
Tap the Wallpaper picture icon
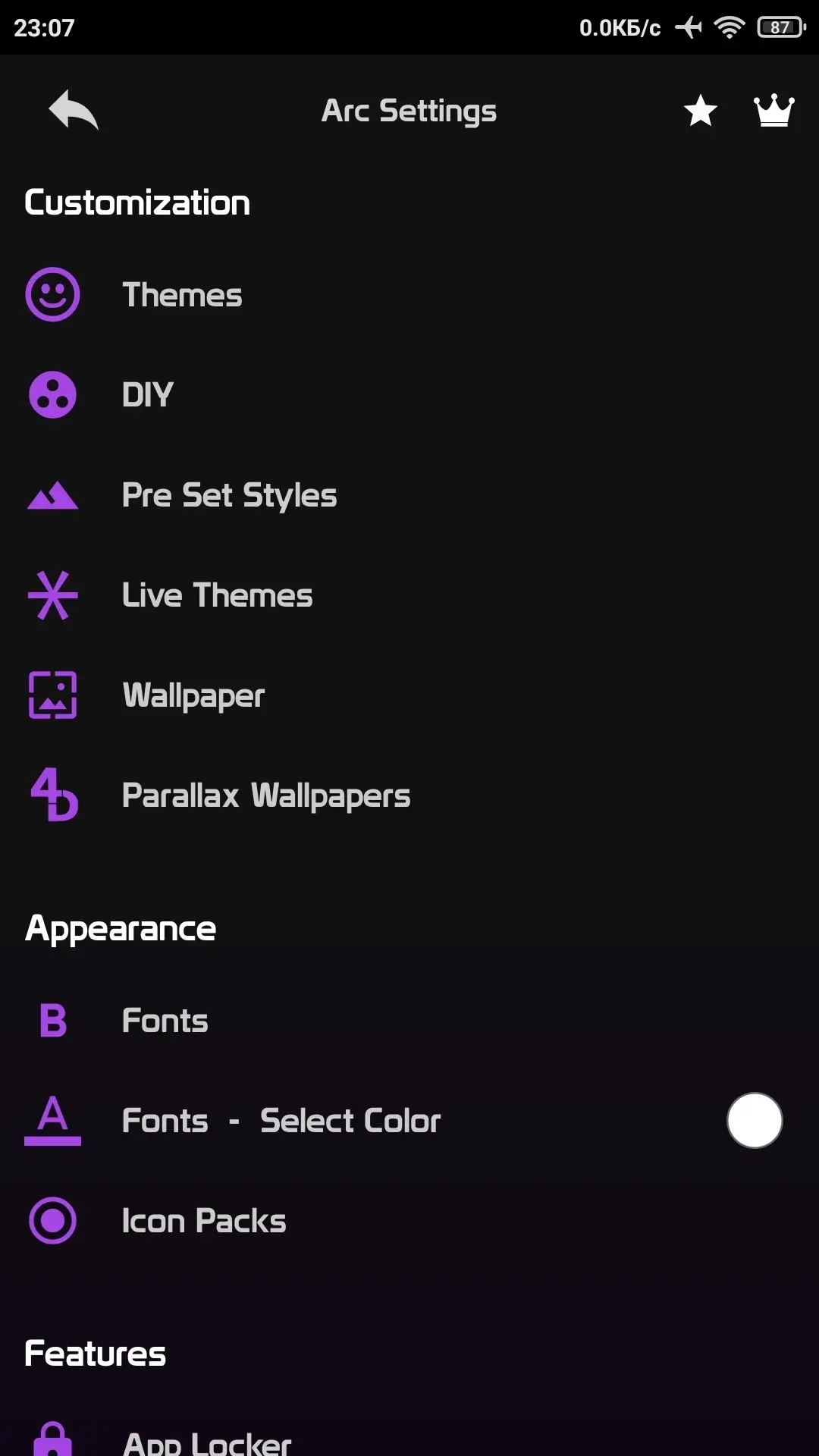click(52, 695)
